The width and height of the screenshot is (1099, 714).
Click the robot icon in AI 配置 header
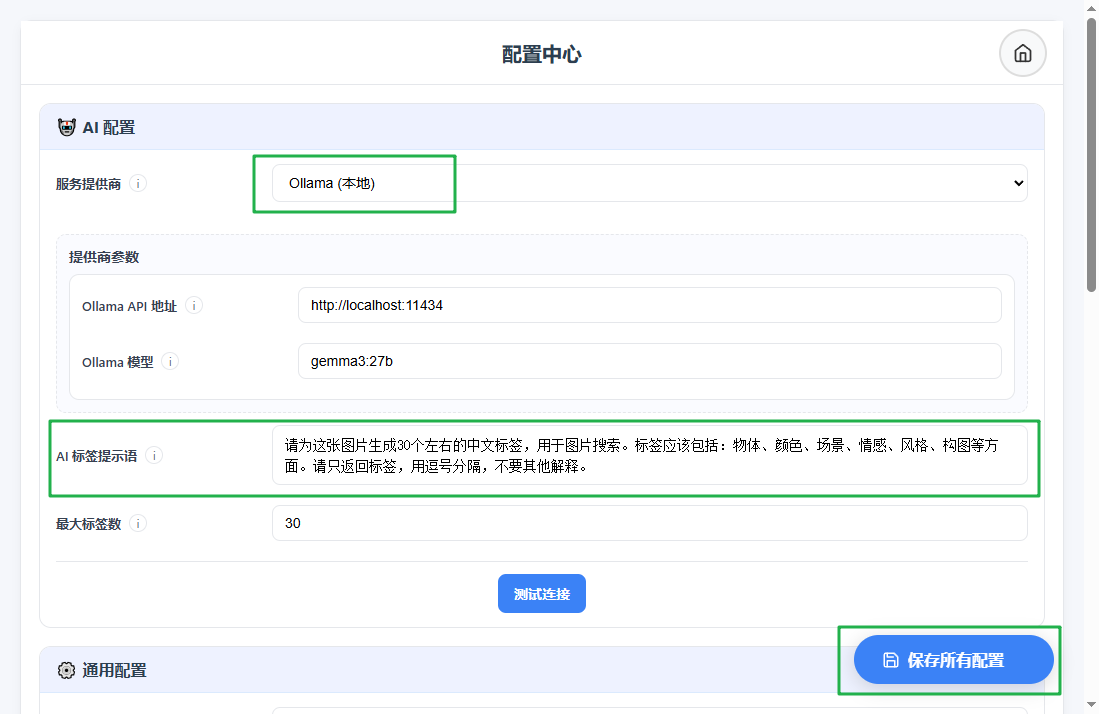click(x=67, y=127)
